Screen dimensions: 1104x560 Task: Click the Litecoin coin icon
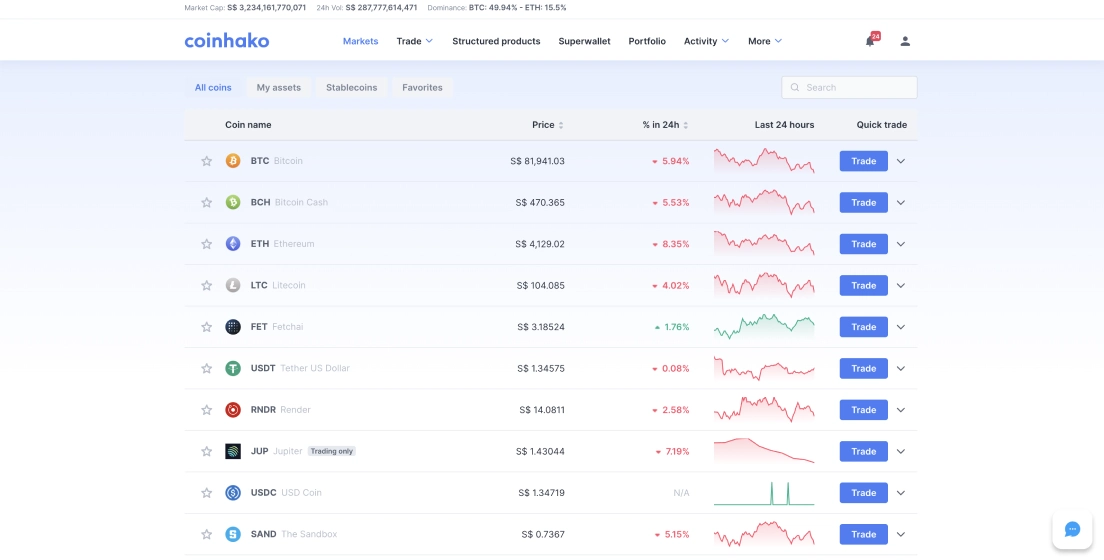[233, 285]
